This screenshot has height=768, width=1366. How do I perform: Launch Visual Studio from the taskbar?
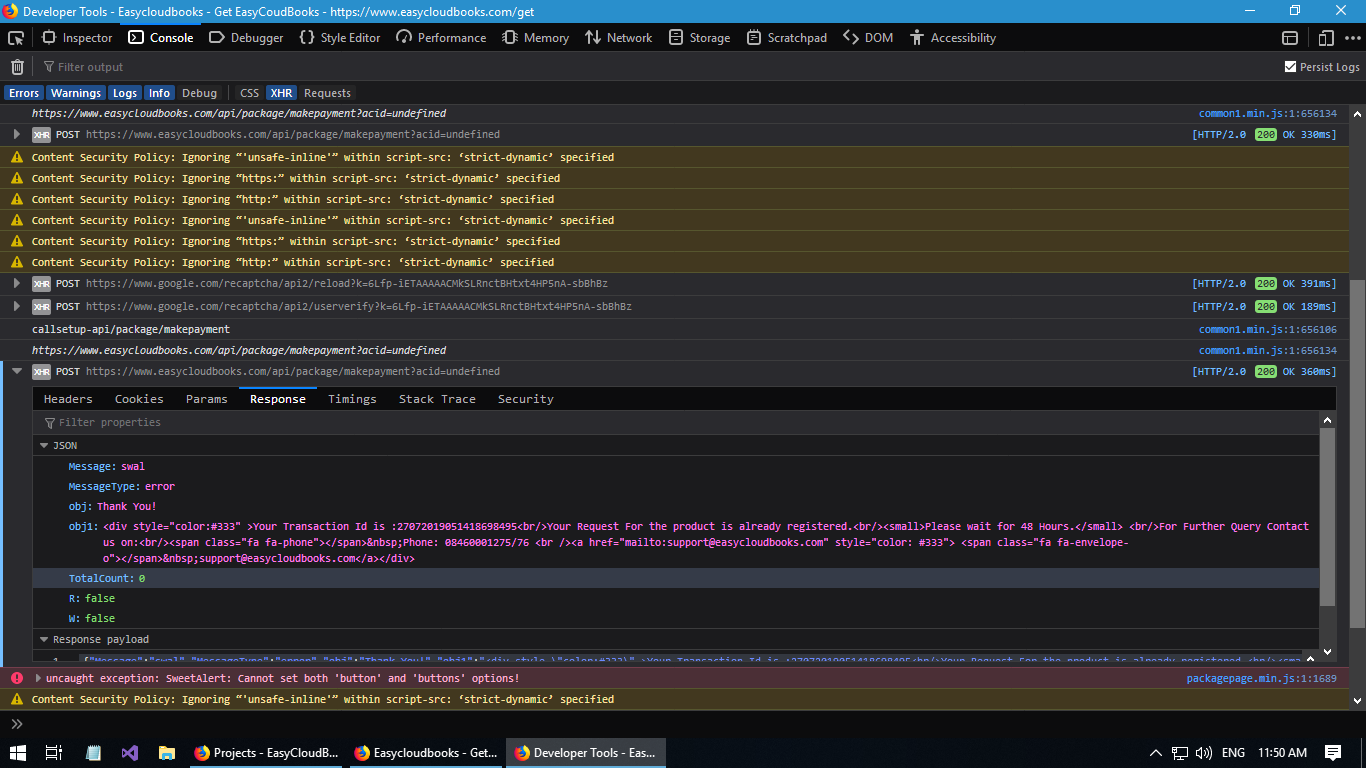(x=130, y=753)
